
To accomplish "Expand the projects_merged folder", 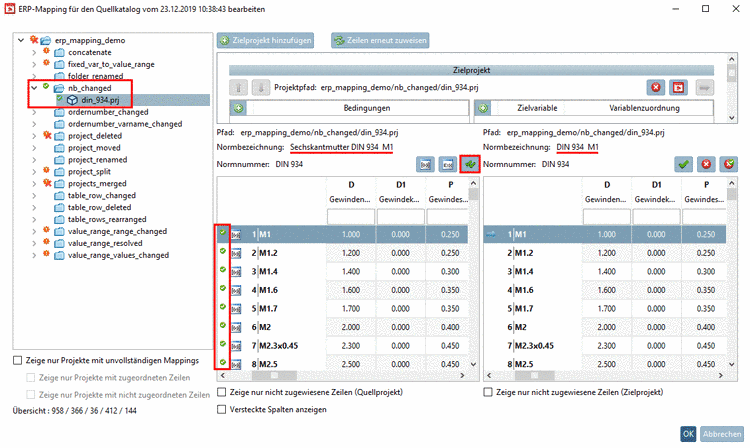I will pos(34,184).
